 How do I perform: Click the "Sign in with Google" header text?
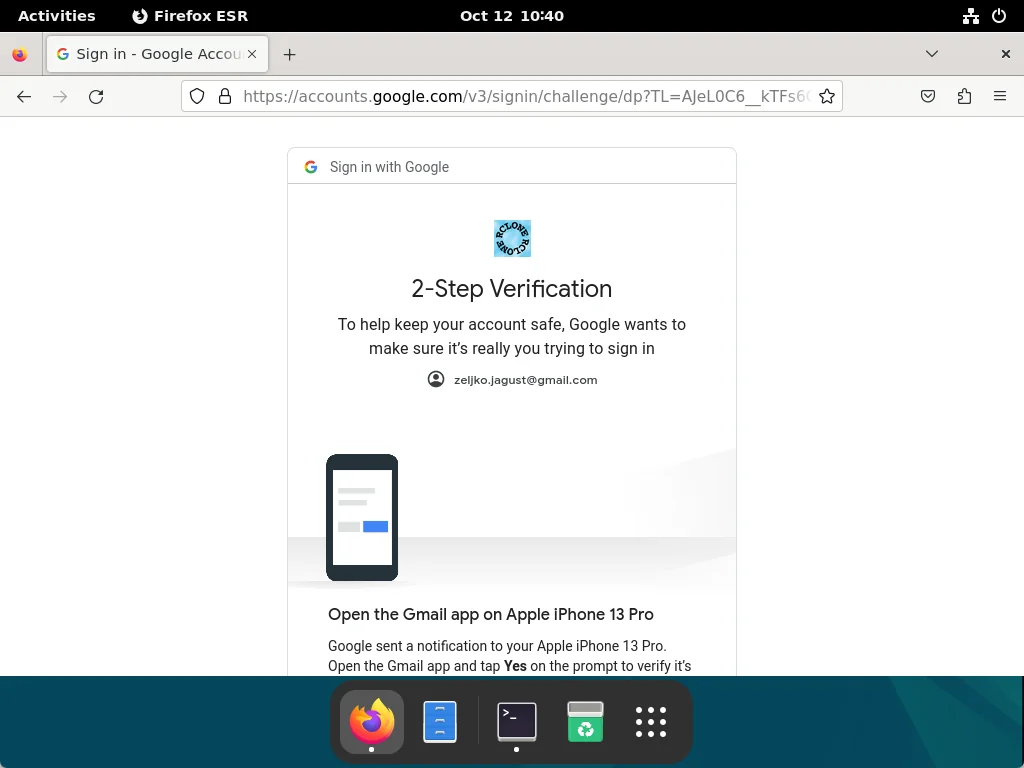click(389, 167)
